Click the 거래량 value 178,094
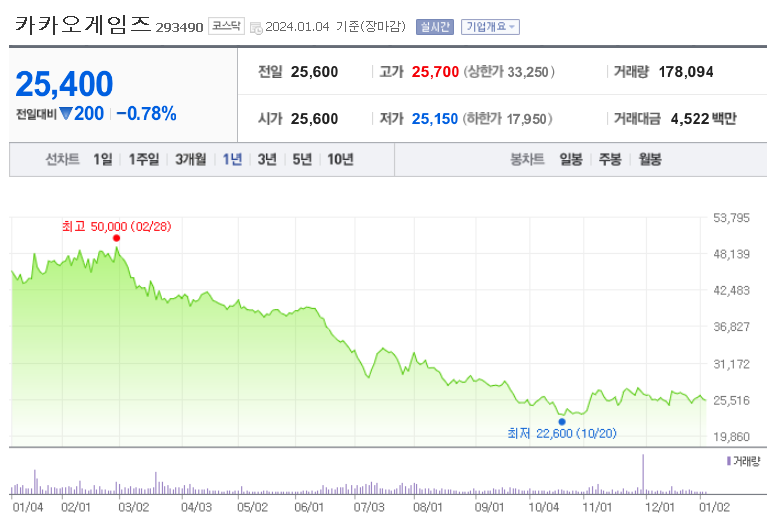 tap(686, 72)
